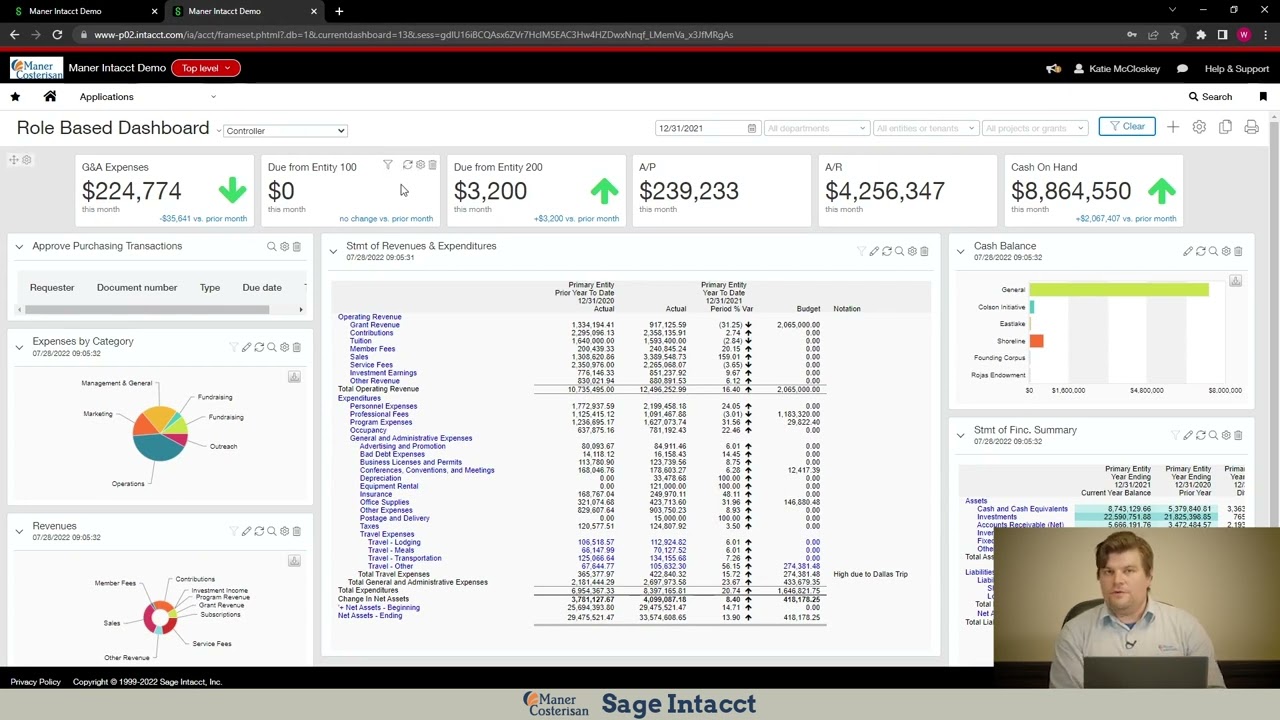
Task: Copy the dashboard
Action: click(x=1225, y=127)
